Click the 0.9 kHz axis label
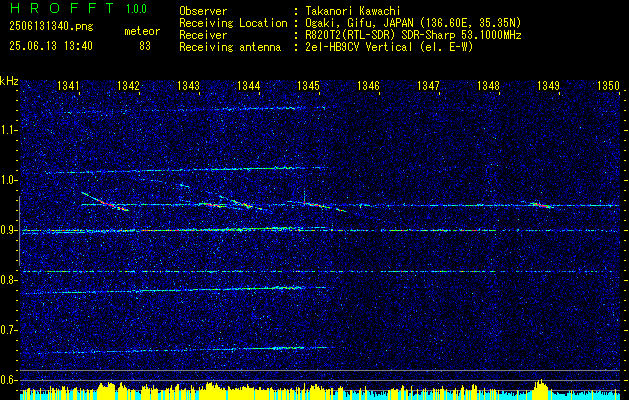 (9, 230)
